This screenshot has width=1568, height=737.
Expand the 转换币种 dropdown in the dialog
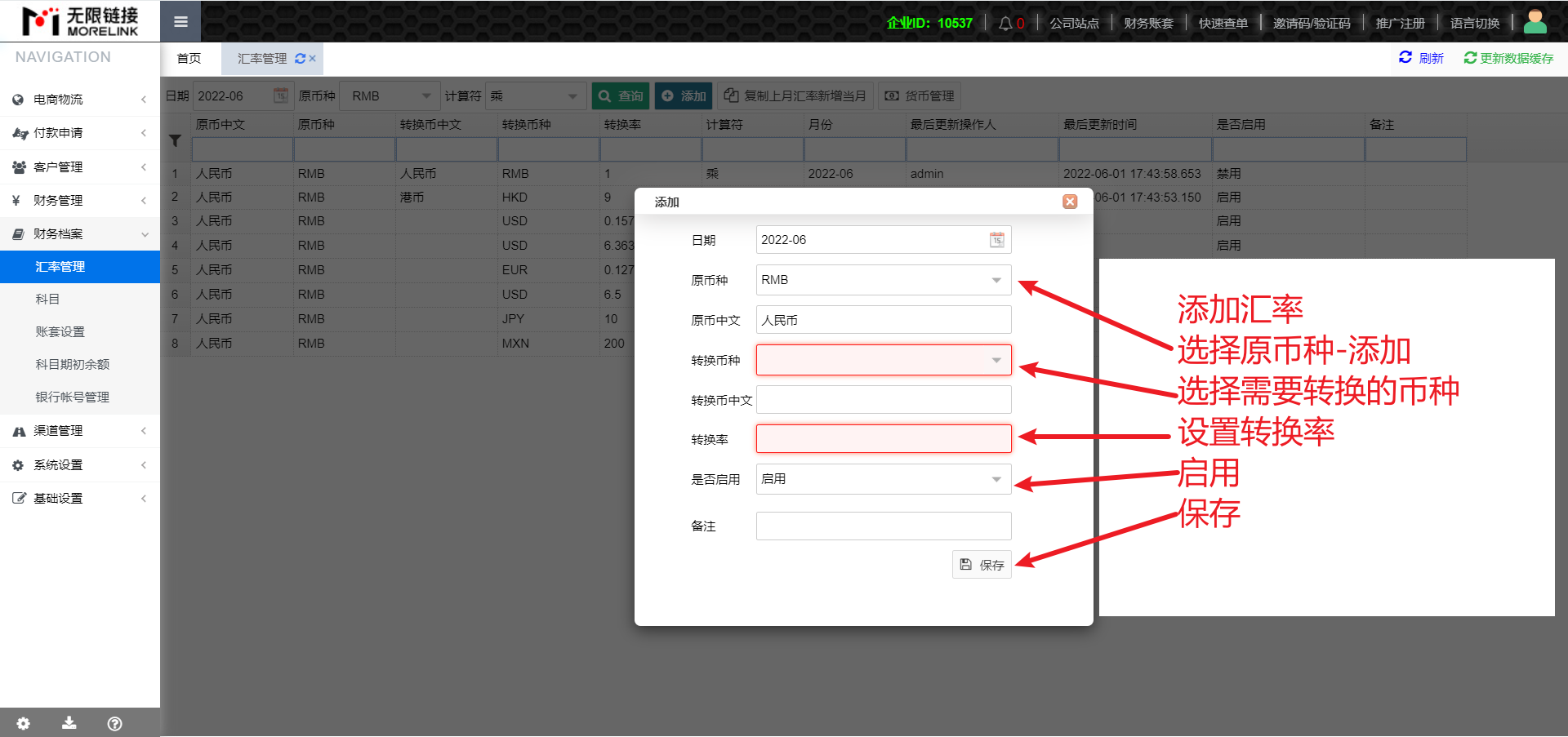pyautogui.click(x=996, y=360)
